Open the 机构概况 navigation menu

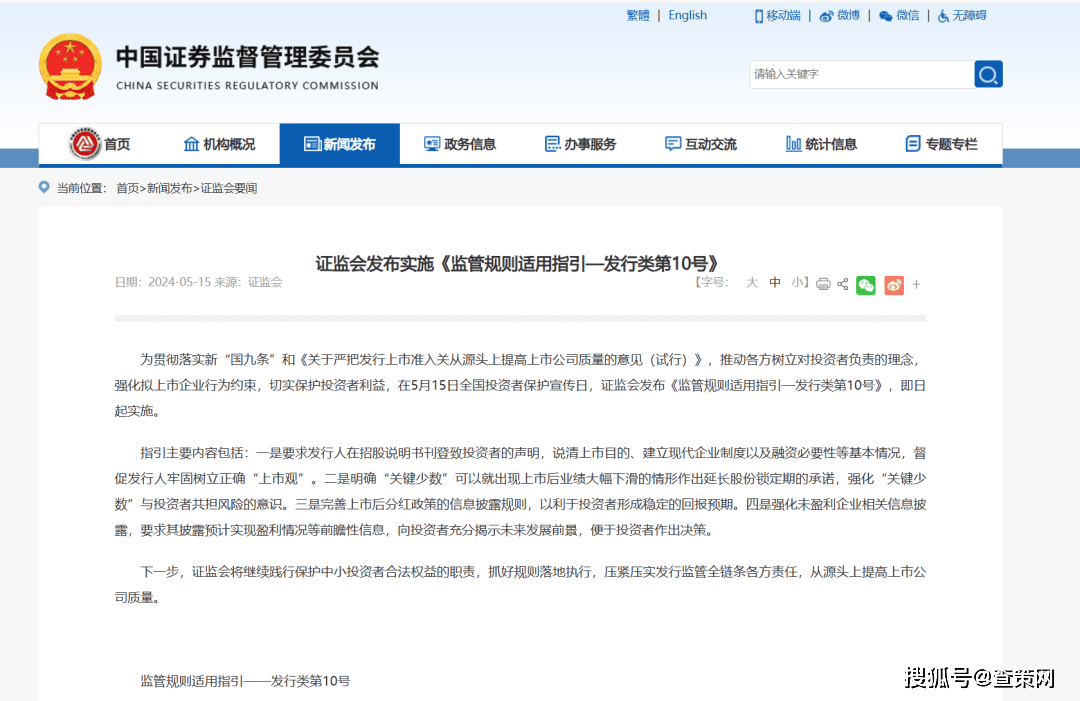coord(219,144)
